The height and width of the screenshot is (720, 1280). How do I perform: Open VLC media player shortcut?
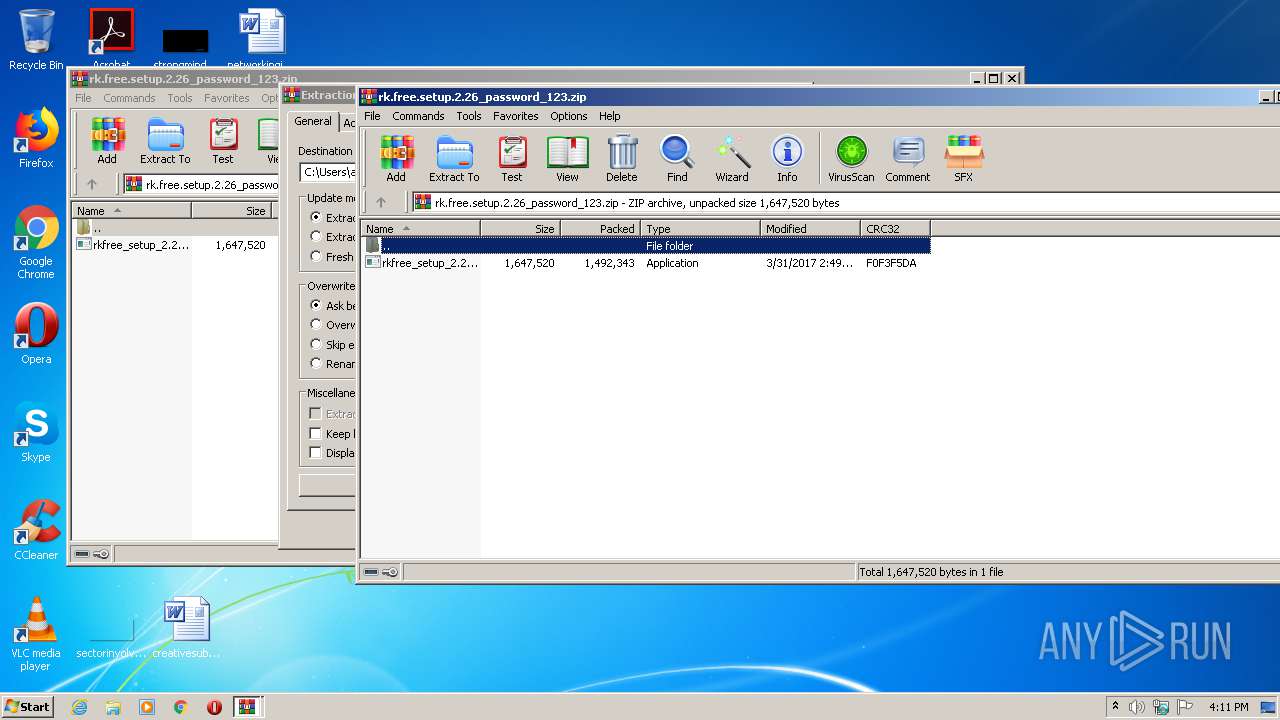coord(36,634)
